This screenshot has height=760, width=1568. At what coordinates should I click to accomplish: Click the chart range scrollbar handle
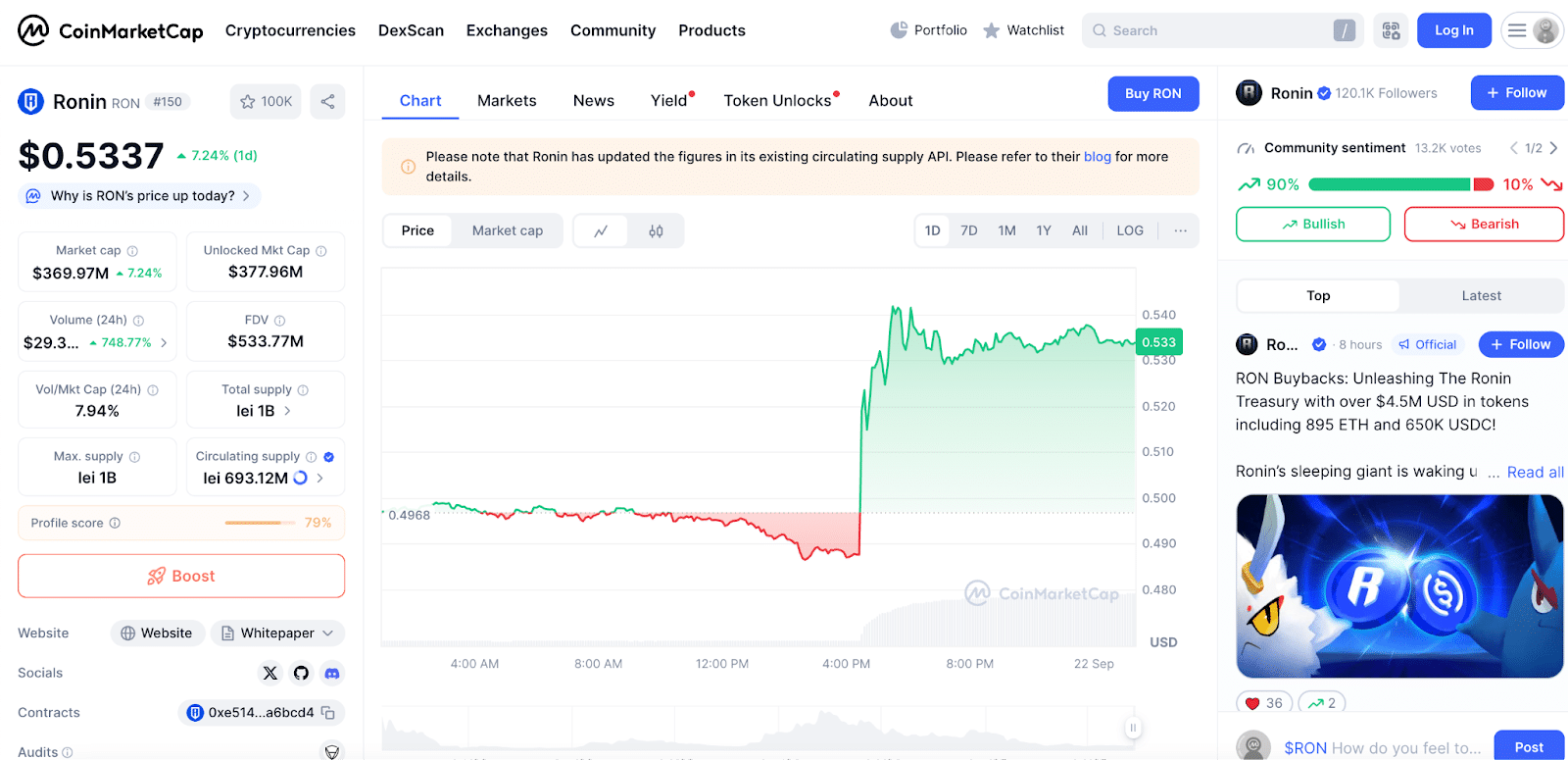click(x=1133, y=728)
